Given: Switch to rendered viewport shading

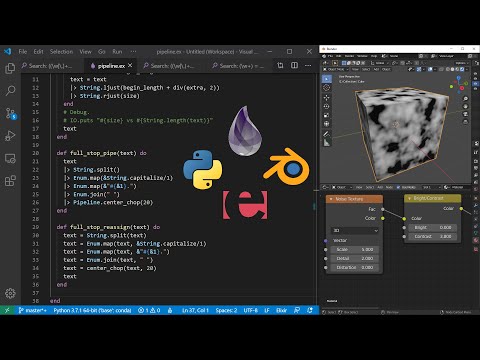Looking at the screenshot, I should pyautogui.click(x=462, y=69).
